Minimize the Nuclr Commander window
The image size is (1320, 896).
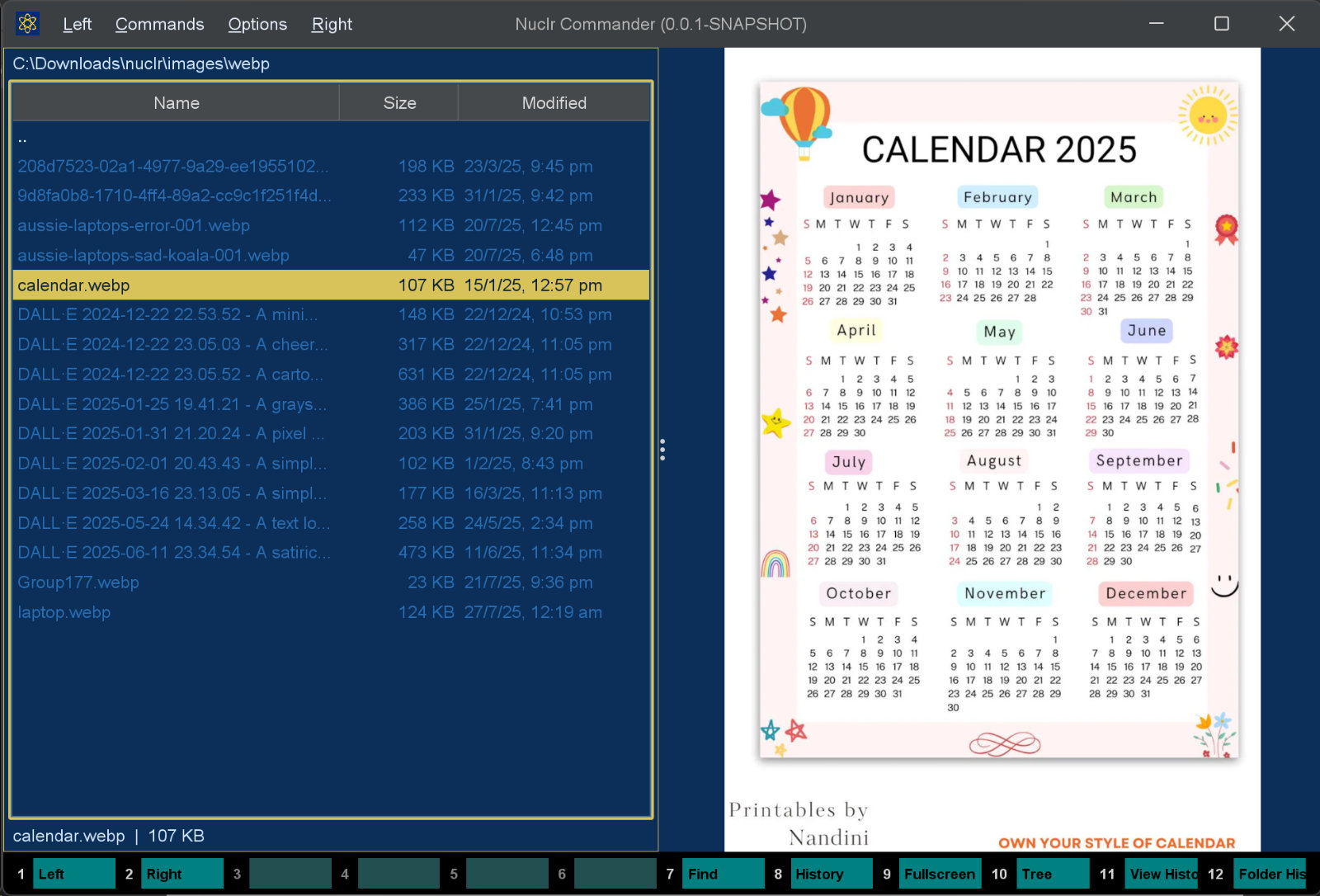pos(1157,24)
